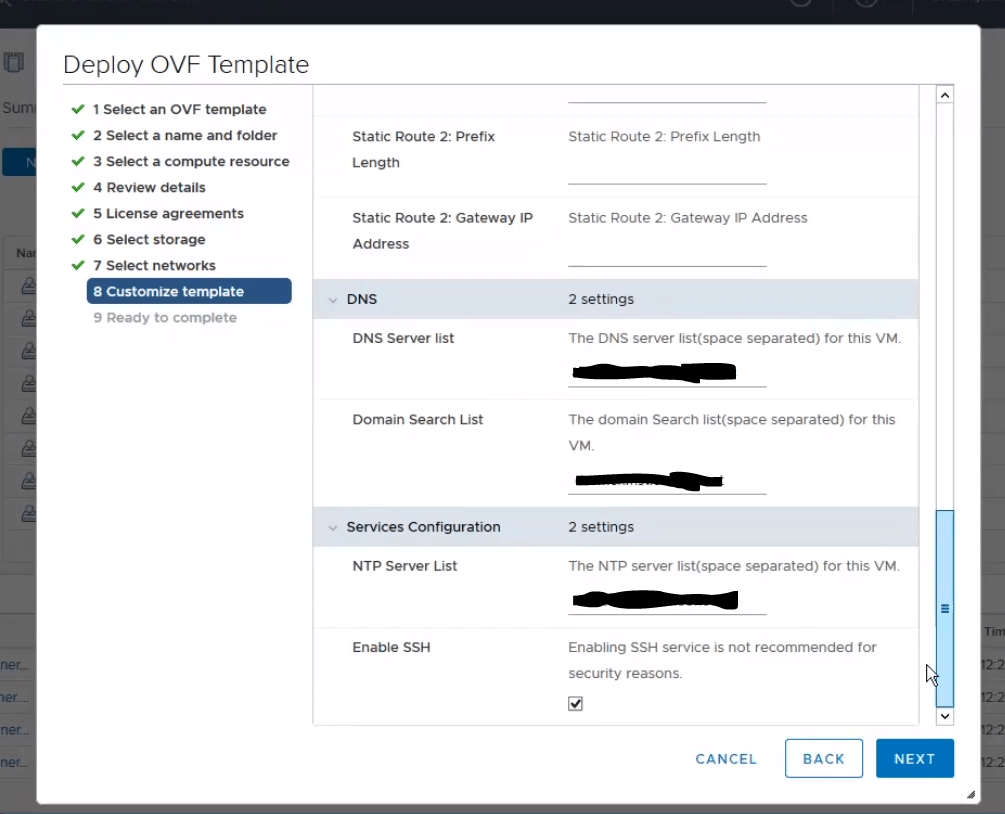Click the Next button
The height and width of the screenshot is (814, 1005).
914,759
